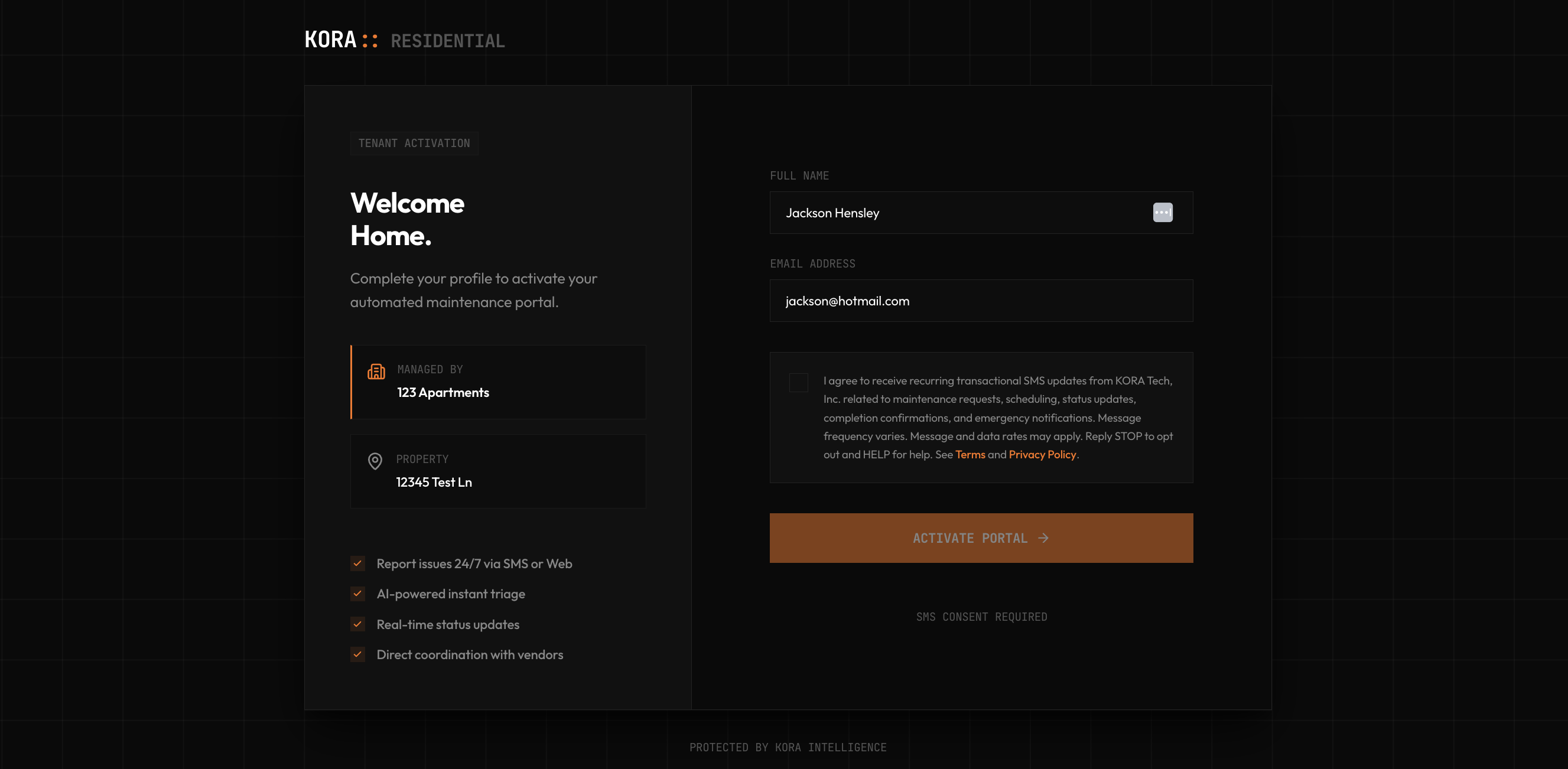
Task: Click the password manager icon in Full Name field
Action: coord(1162,212)
